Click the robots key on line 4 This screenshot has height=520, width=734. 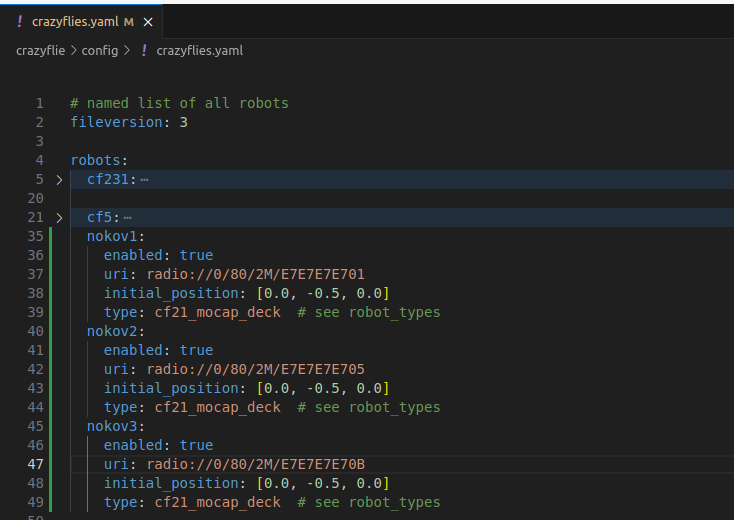tap(95, 161)
